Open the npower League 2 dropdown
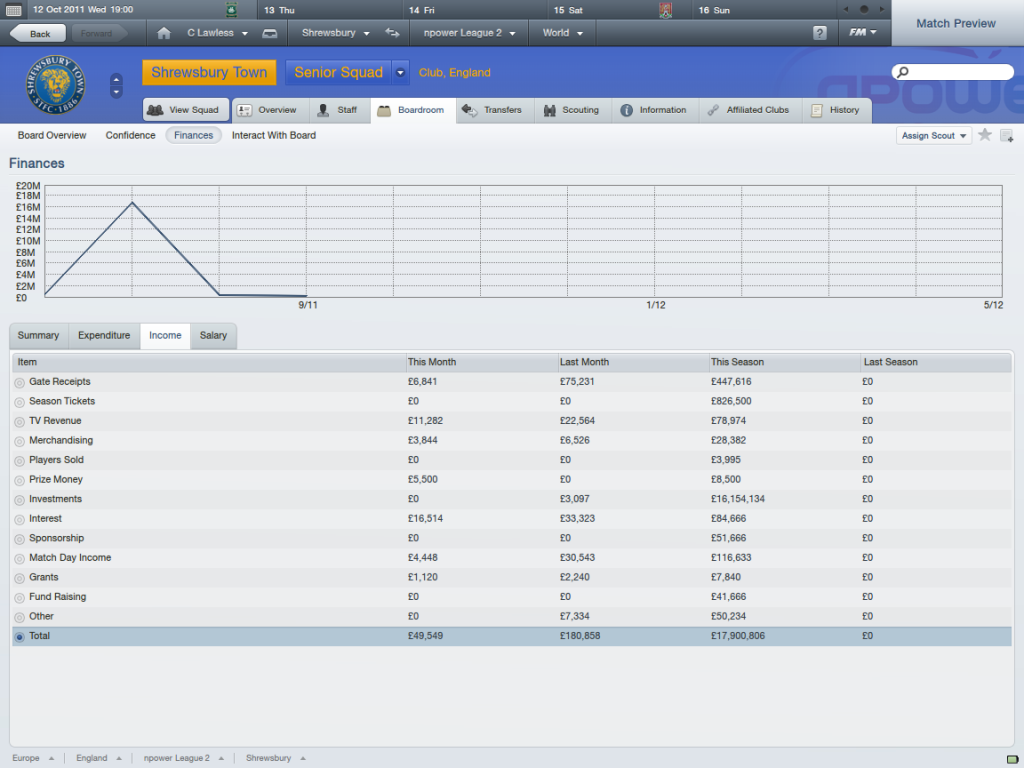This screenshot has height=768, width=1024. coord(469,33)
